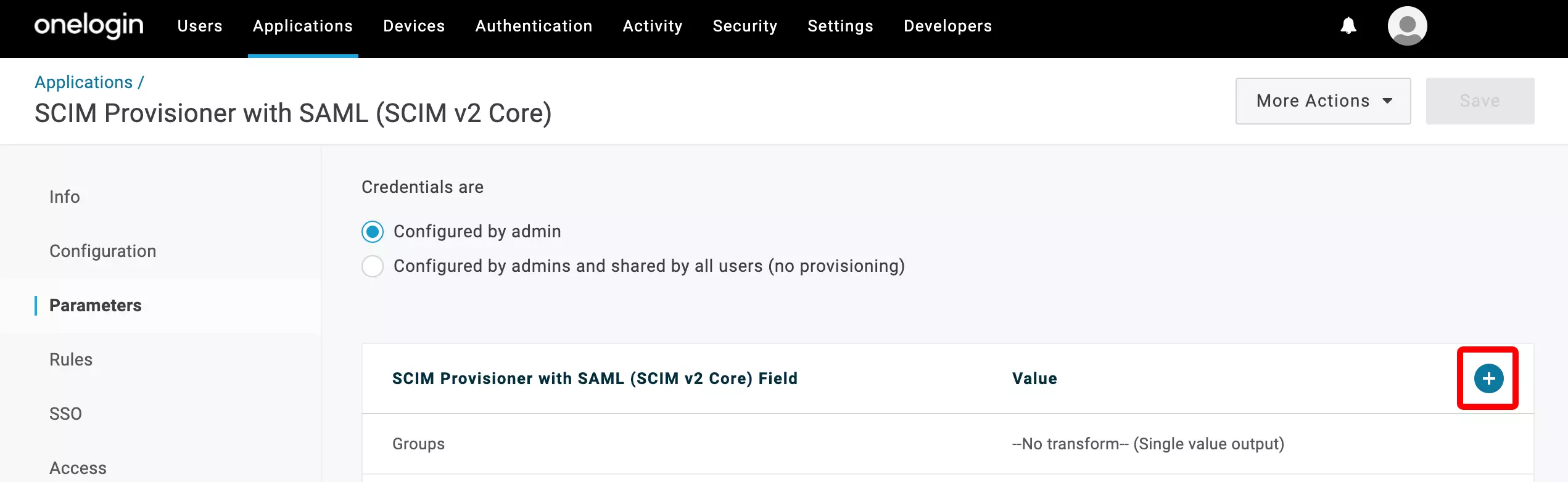Expand the More Actions dropdown

coord(1323,101)
